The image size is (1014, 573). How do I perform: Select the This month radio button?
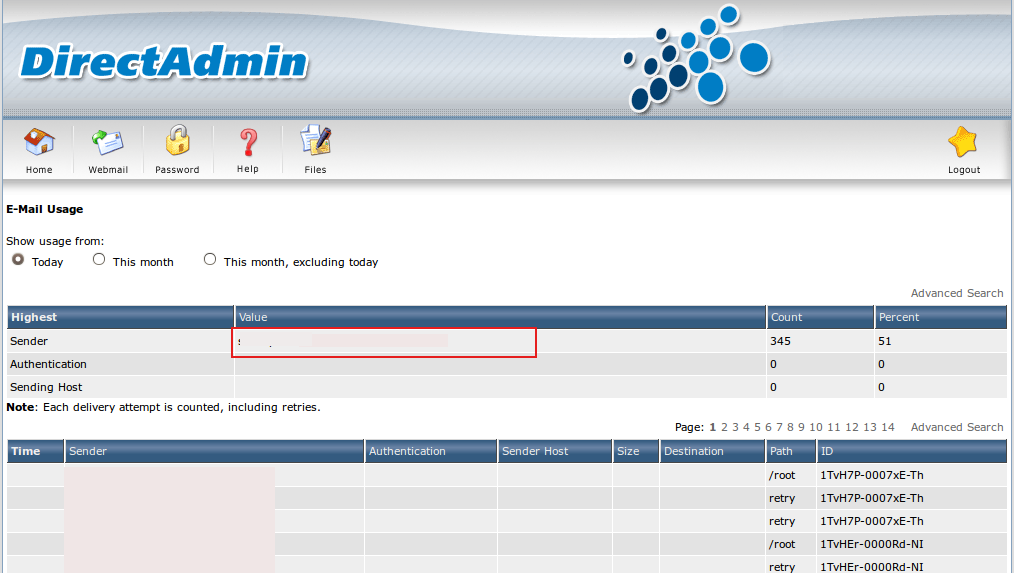99,260
